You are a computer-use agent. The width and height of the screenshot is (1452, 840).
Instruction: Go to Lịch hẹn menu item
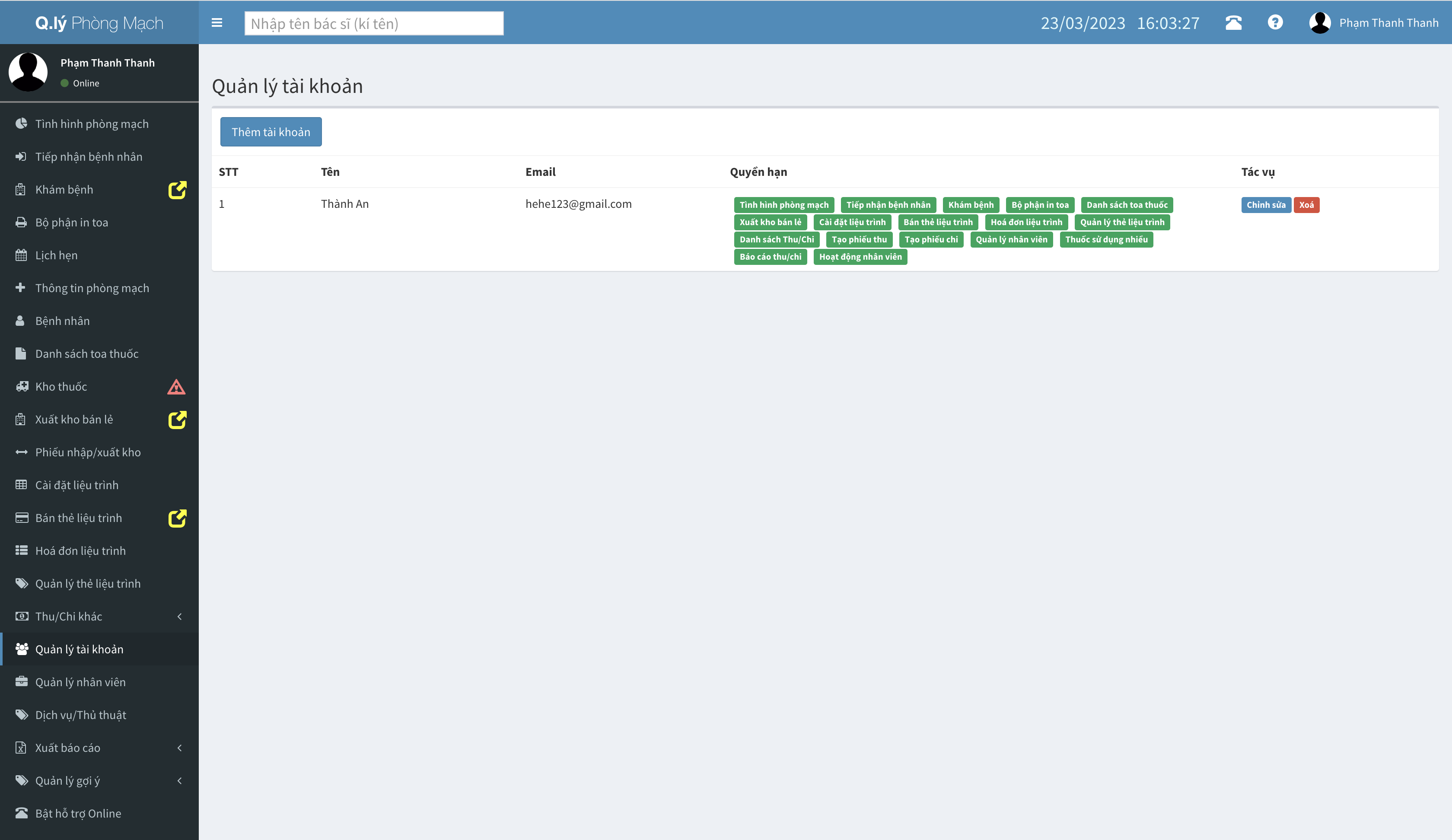[x=99, y=255]
